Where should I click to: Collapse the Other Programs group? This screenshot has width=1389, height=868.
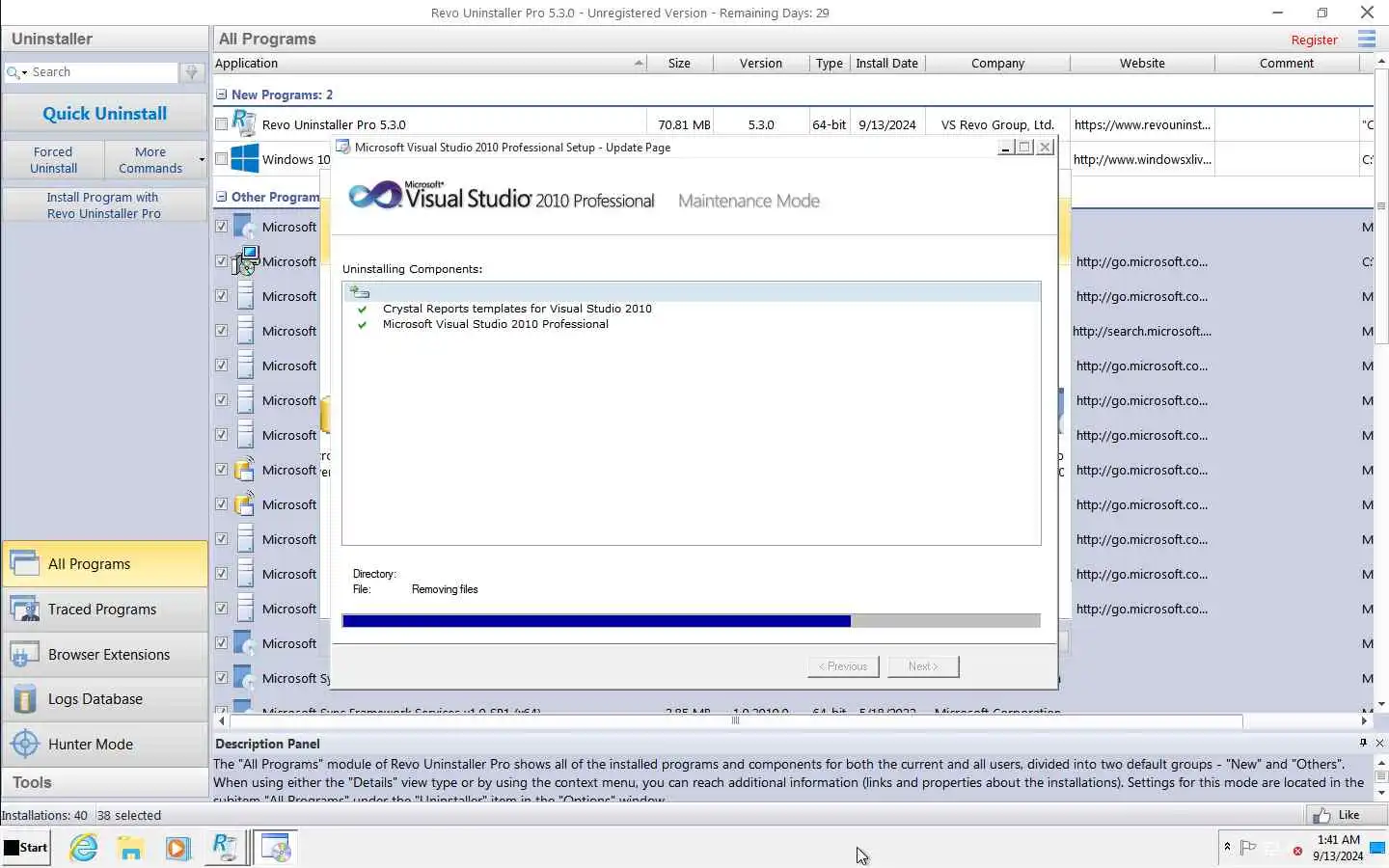pos(221,197)
